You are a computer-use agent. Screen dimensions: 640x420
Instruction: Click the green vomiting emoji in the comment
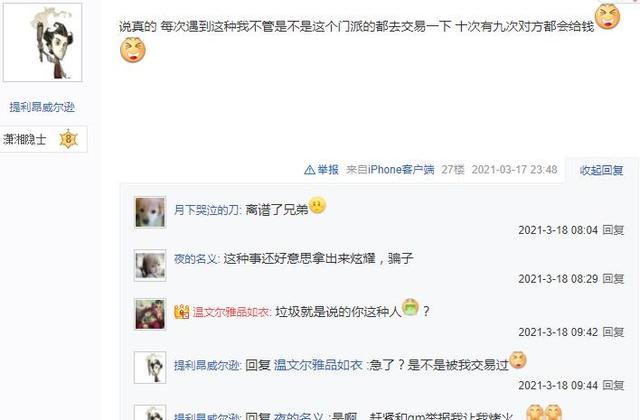(410, 307)
